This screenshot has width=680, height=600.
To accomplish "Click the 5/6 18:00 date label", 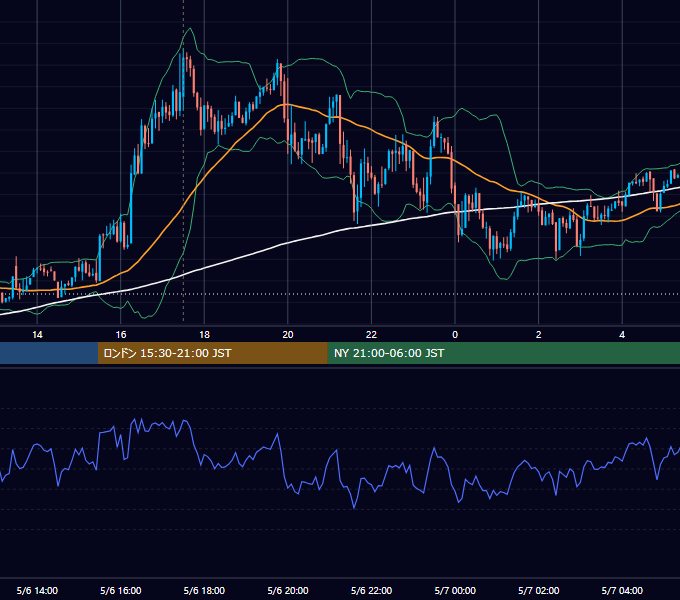I will click(204, 590).
